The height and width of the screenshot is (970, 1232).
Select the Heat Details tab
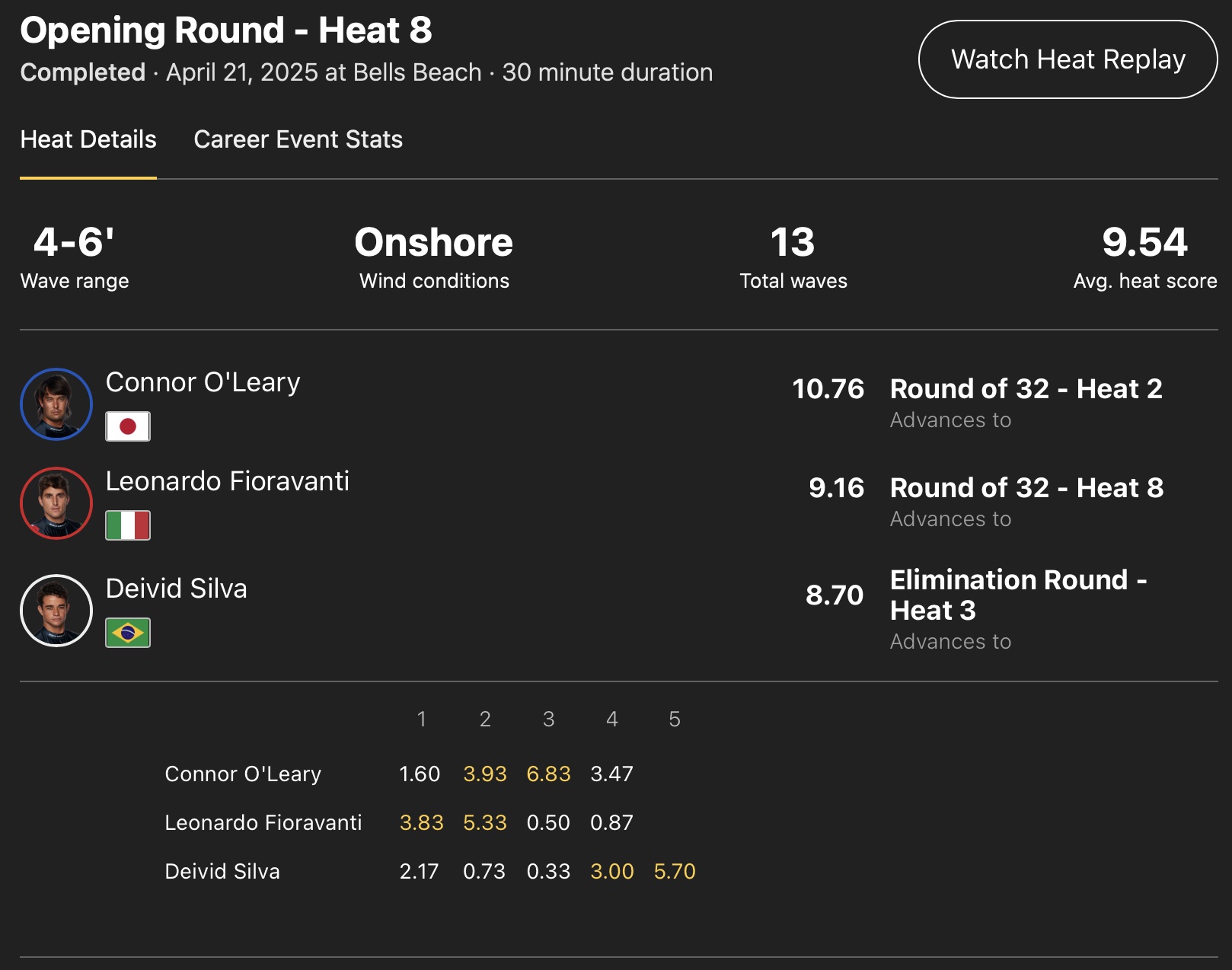tap(88, 139)
